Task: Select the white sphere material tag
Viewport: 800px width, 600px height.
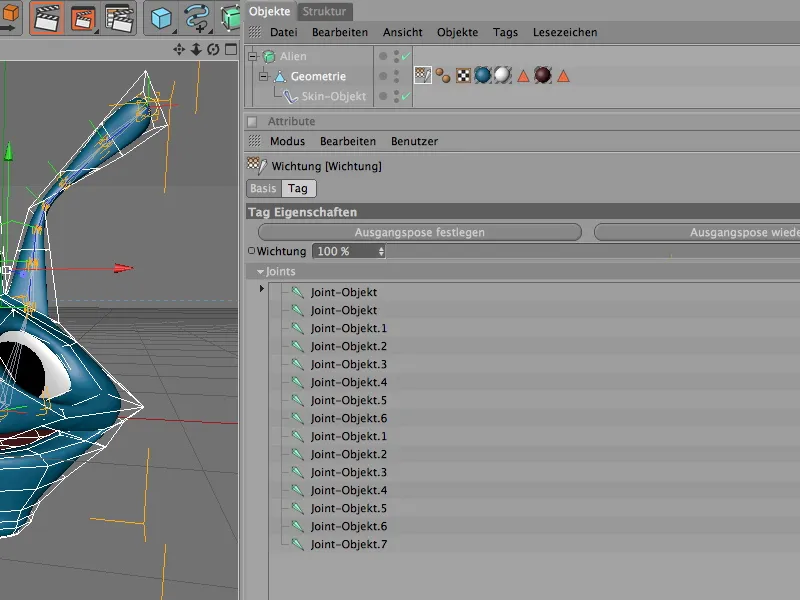Action: pos(503,76)
